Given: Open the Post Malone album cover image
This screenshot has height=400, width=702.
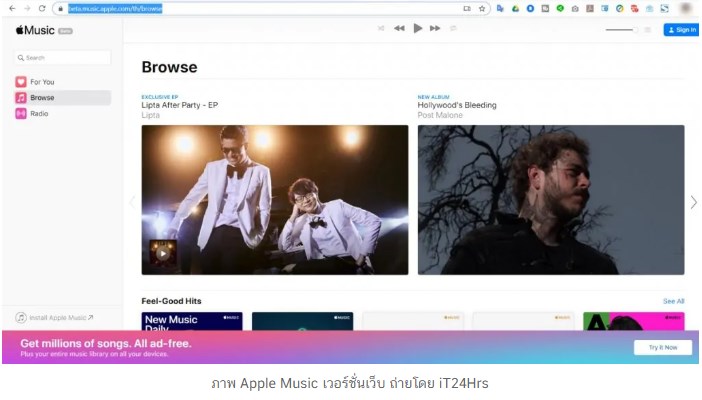Looking at the screenshot, I should click(551, 200).
